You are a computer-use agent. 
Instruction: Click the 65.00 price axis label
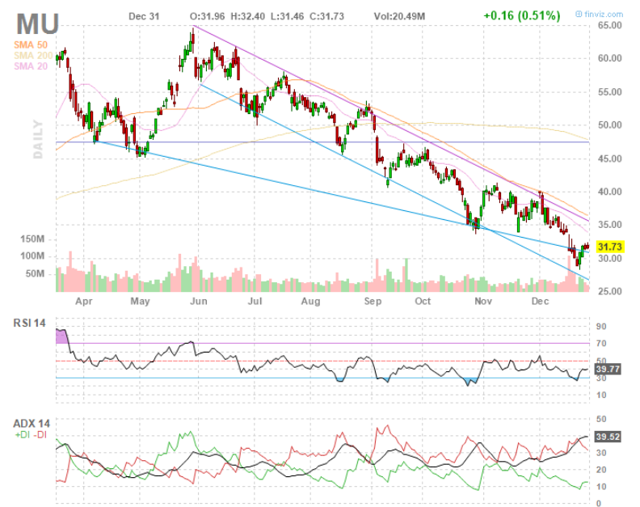[610, 25]
